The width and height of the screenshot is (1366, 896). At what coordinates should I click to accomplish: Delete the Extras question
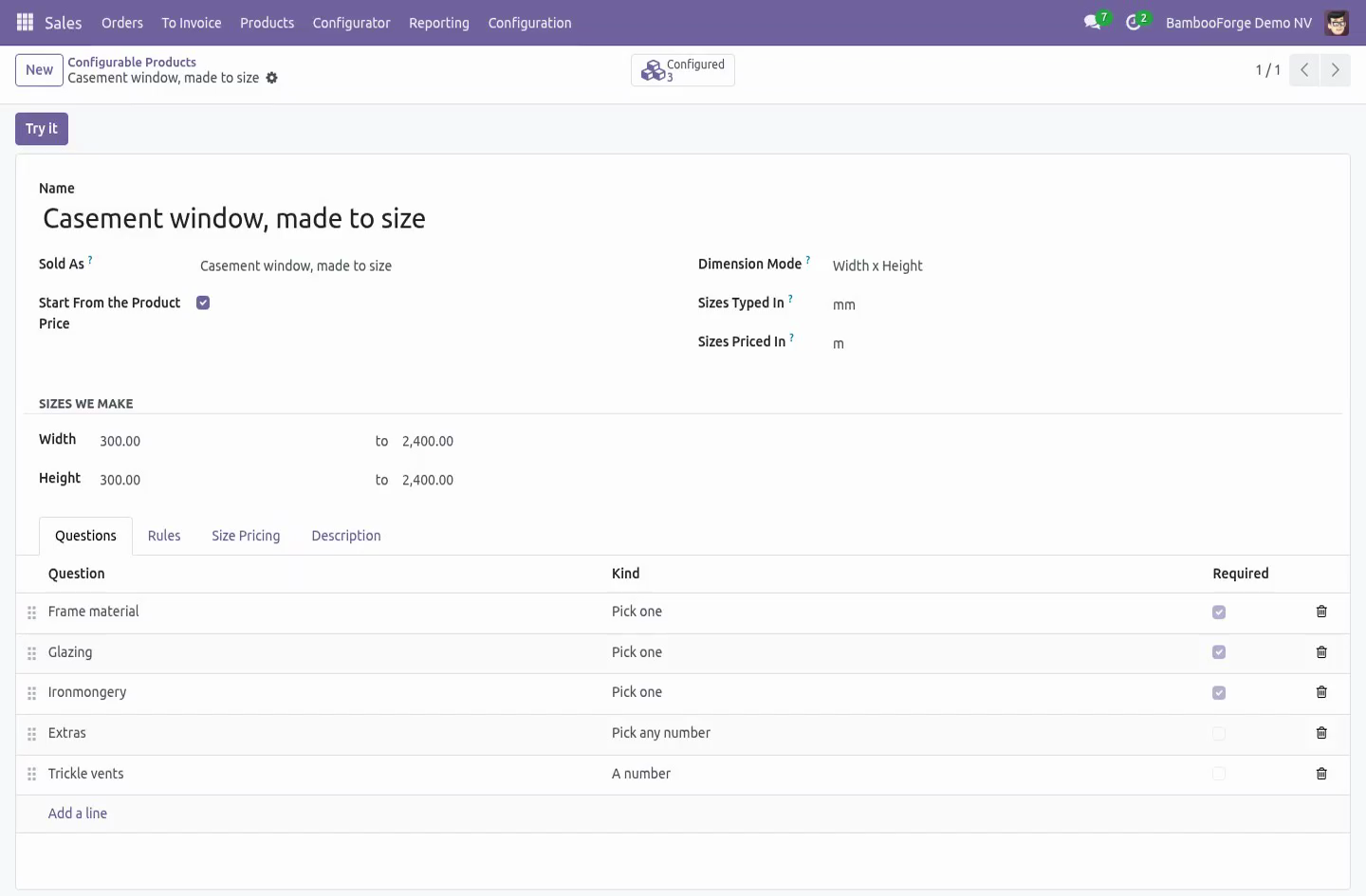coord(1321,733)
